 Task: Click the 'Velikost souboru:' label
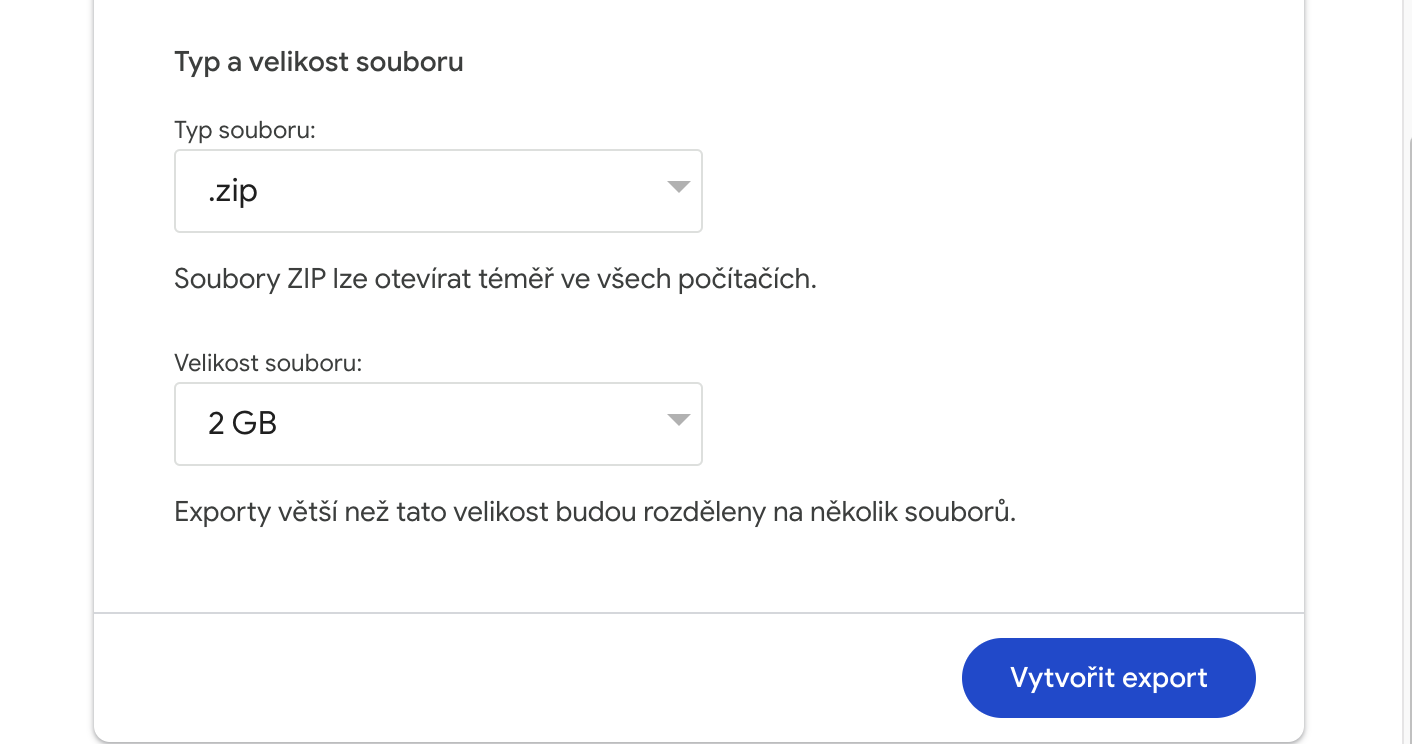pos(268,362)
